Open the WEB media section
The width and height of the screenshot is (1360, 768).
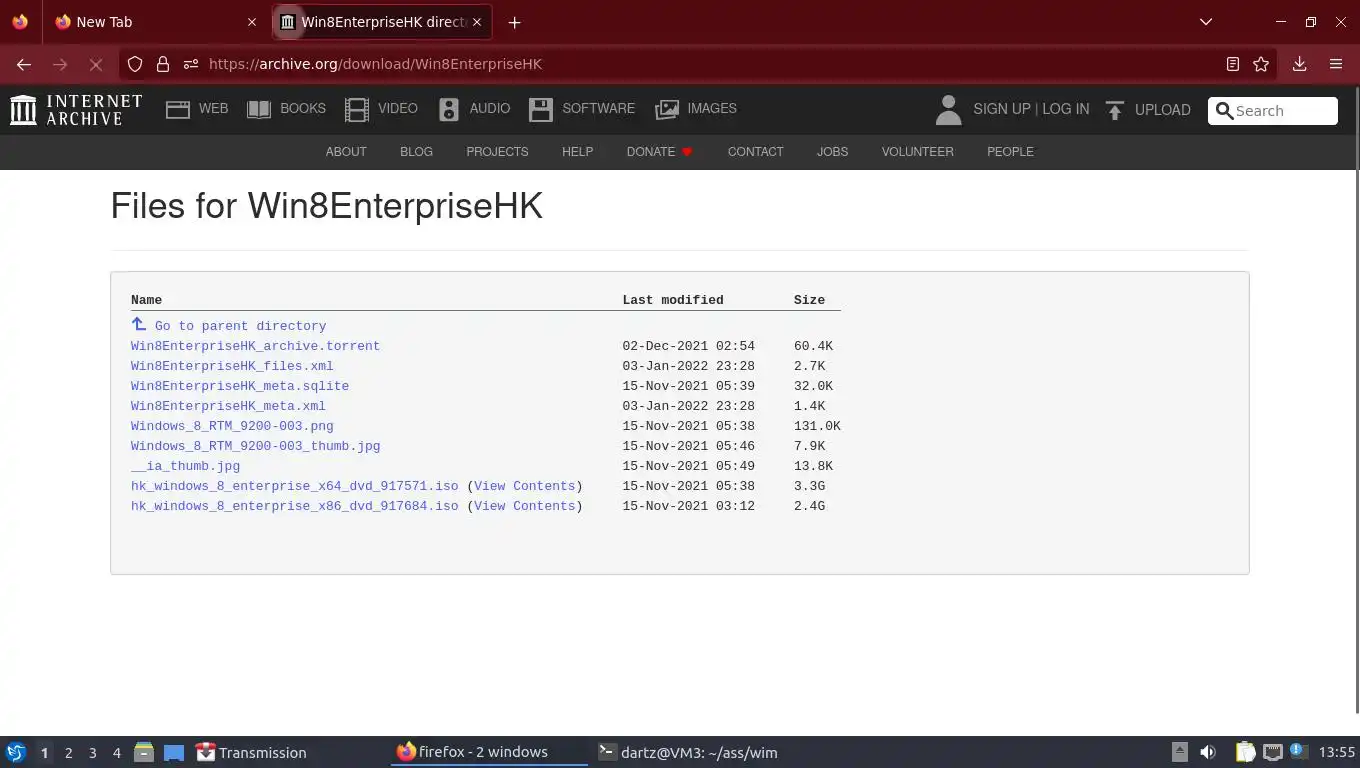click(197, 109)
